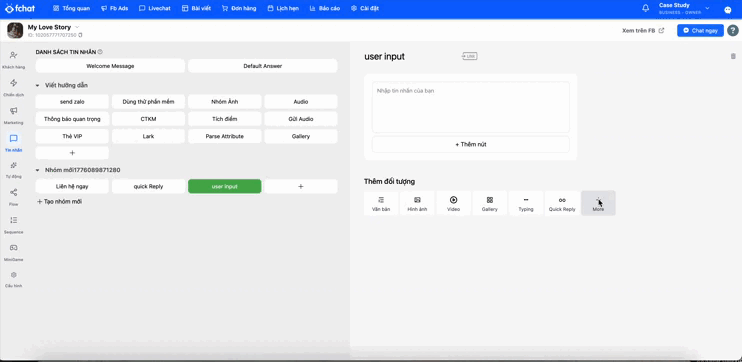Delete message with trash icon
Image resolution: width=742 pixels, height=362 pixels.
pos(733,56)
